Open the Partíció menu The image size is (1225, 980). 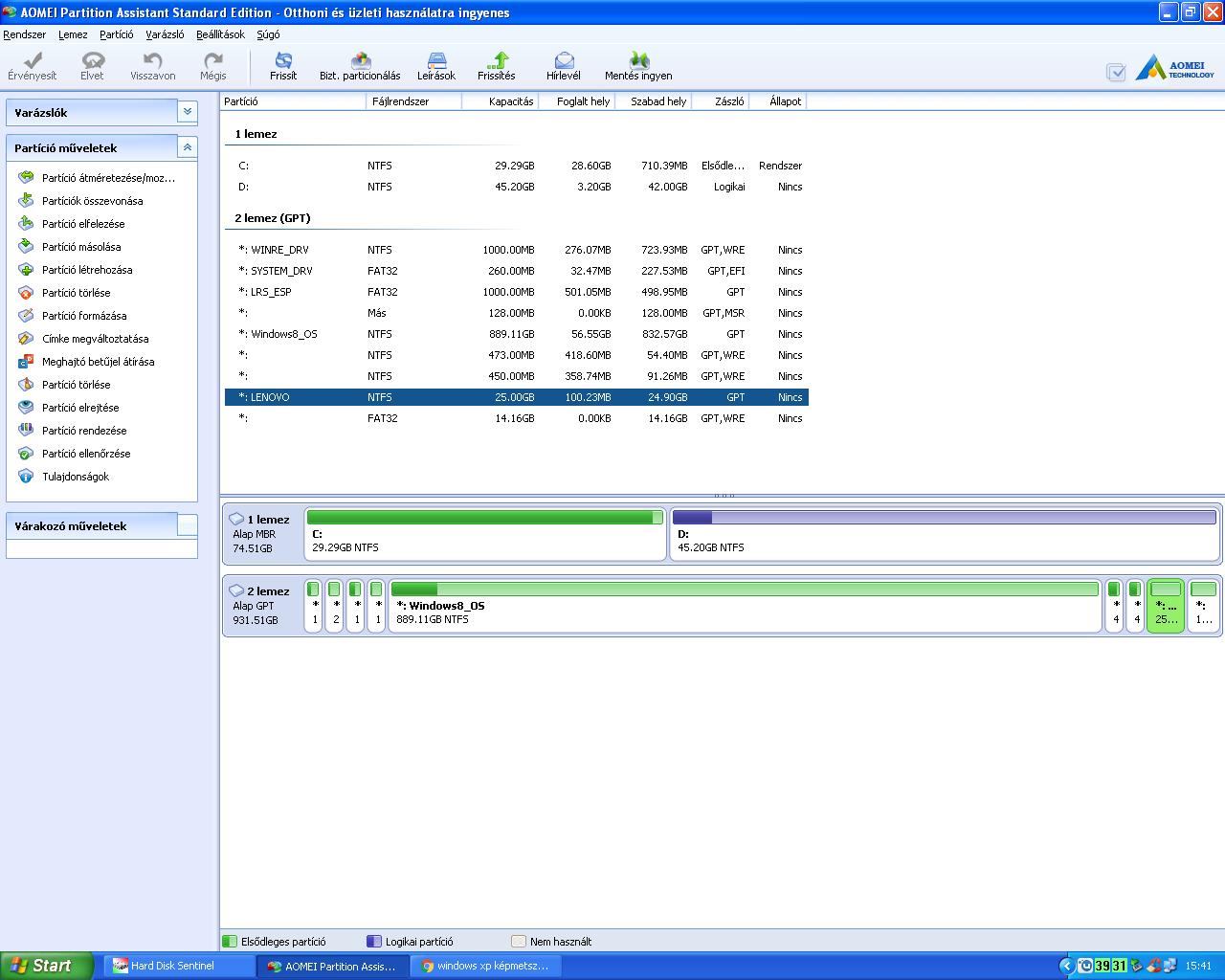117,34
